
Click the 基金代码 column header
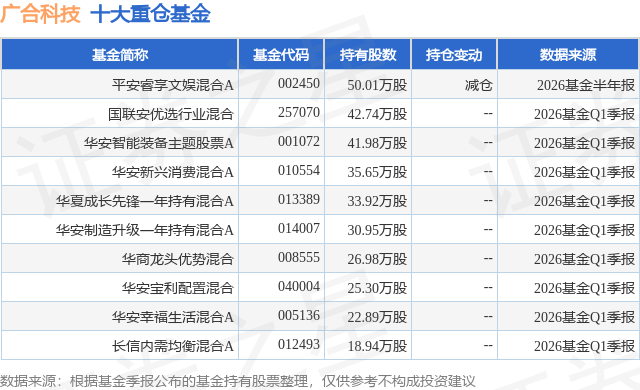(281, 55)
